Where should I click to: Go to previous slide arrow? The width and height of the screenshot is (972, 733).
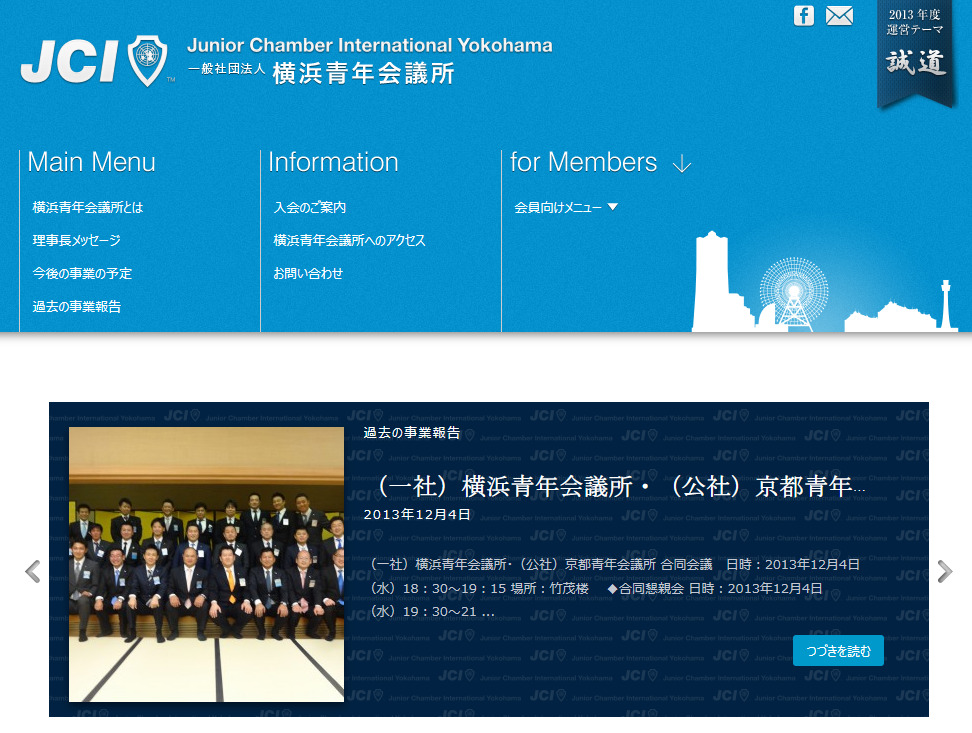(x=32, y=571)
